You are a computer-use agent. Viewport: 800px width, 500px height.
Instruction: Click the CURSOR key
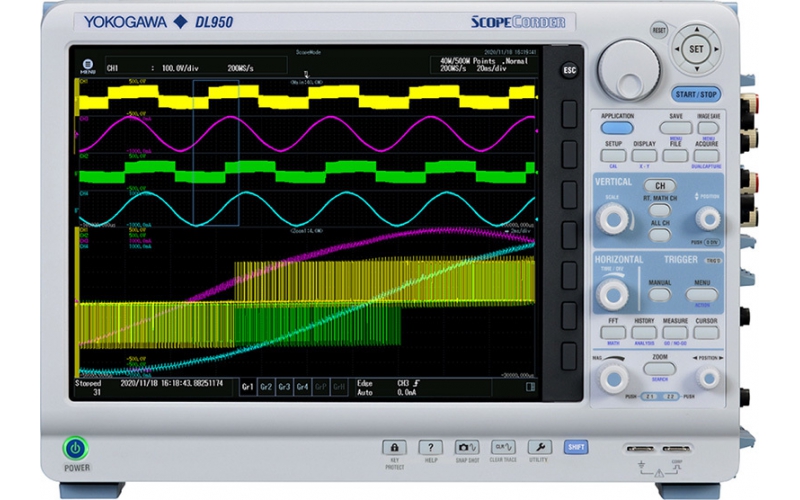pos(707,333)
